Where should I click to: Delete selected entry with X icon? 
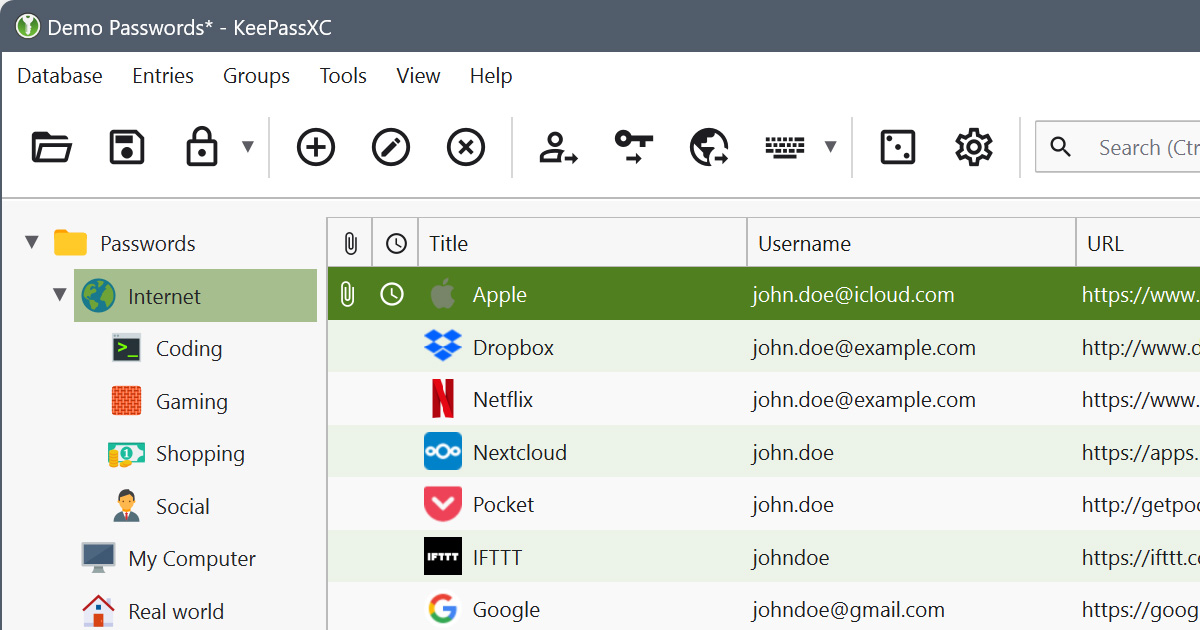pos(466,148)
